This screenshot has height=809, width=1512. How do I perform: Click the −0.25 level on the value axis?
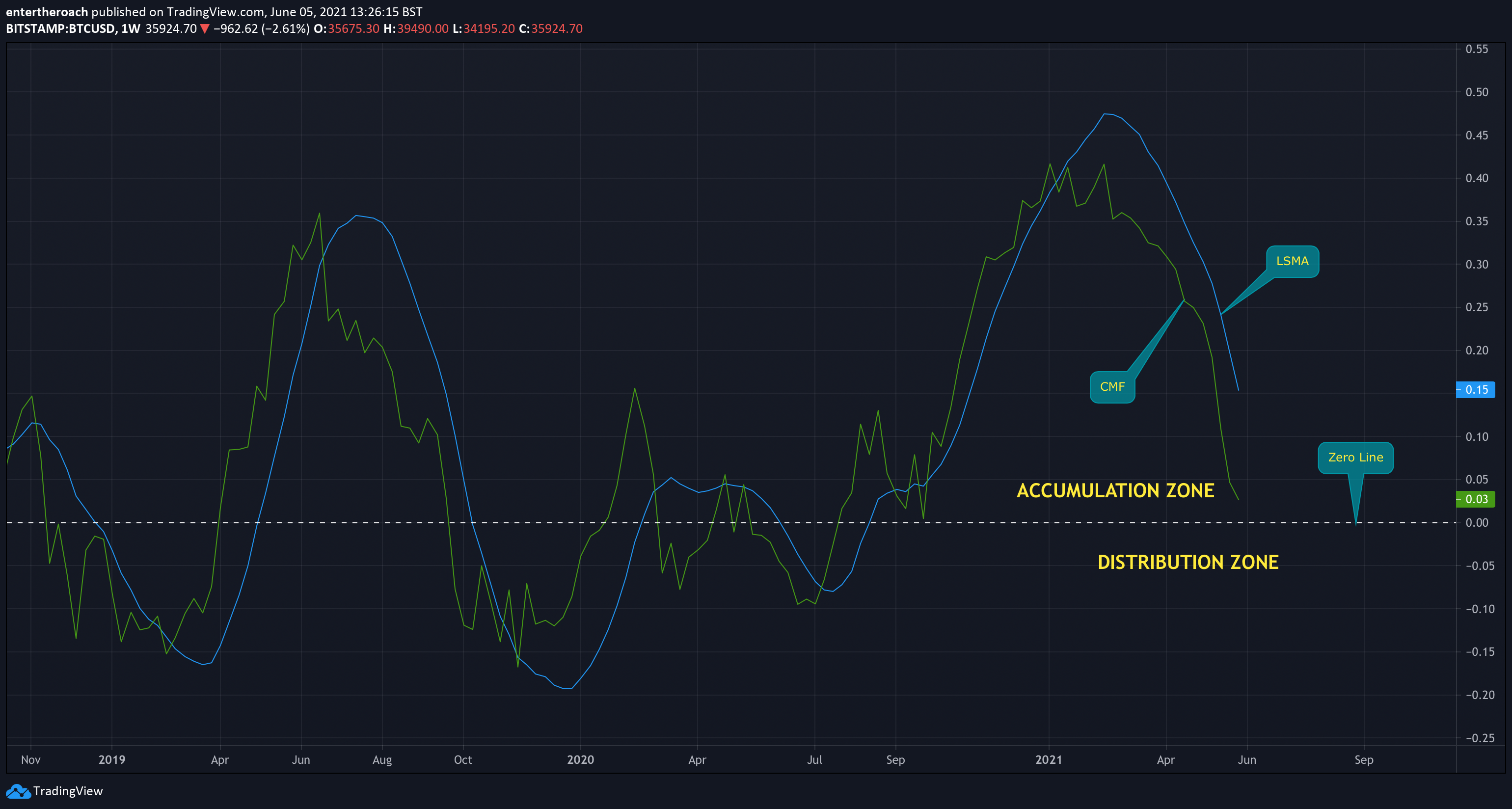point(1480,738)
